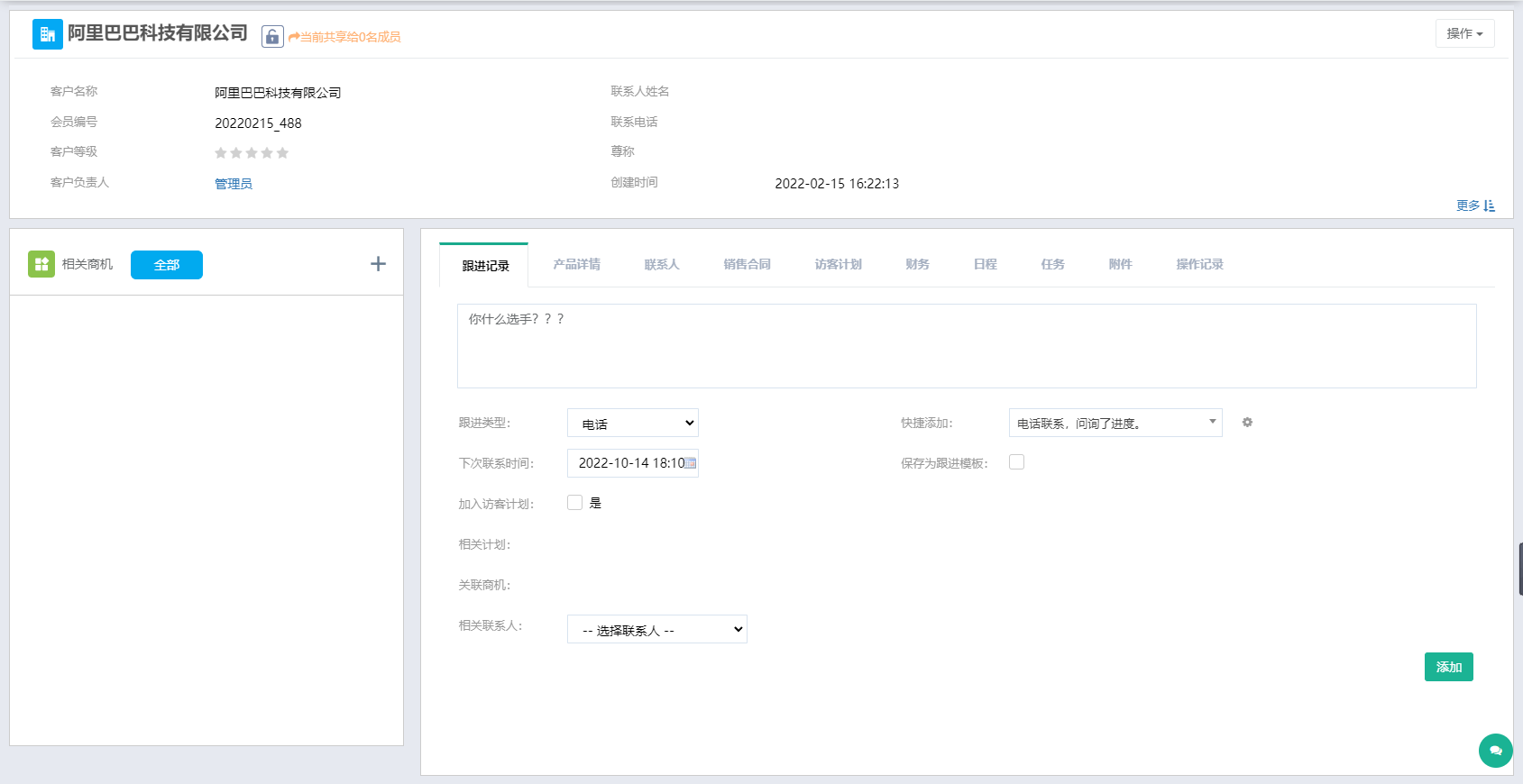Click the 阿里巴巴科技有限公司 customer name value
Viewport: 1523px width, 784px height.
tap(278, 93)
